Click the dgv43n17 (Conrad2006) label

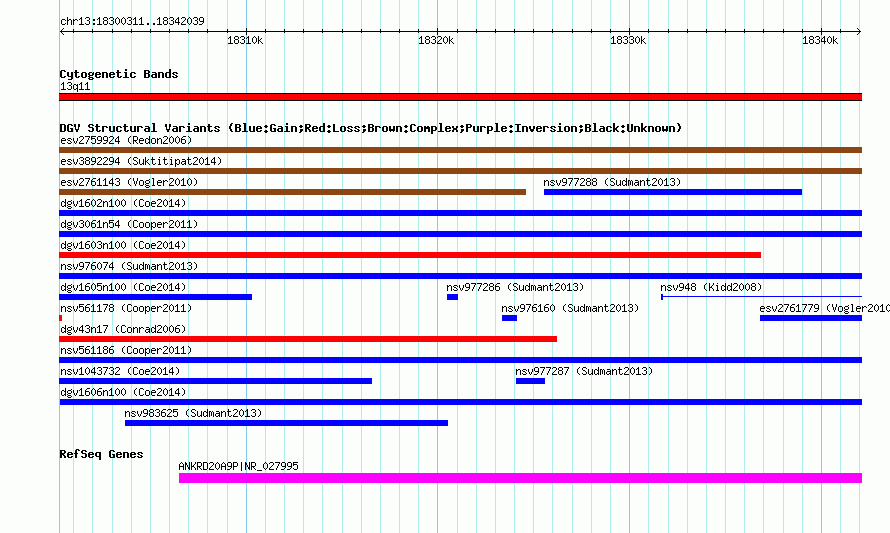[123, 329]
